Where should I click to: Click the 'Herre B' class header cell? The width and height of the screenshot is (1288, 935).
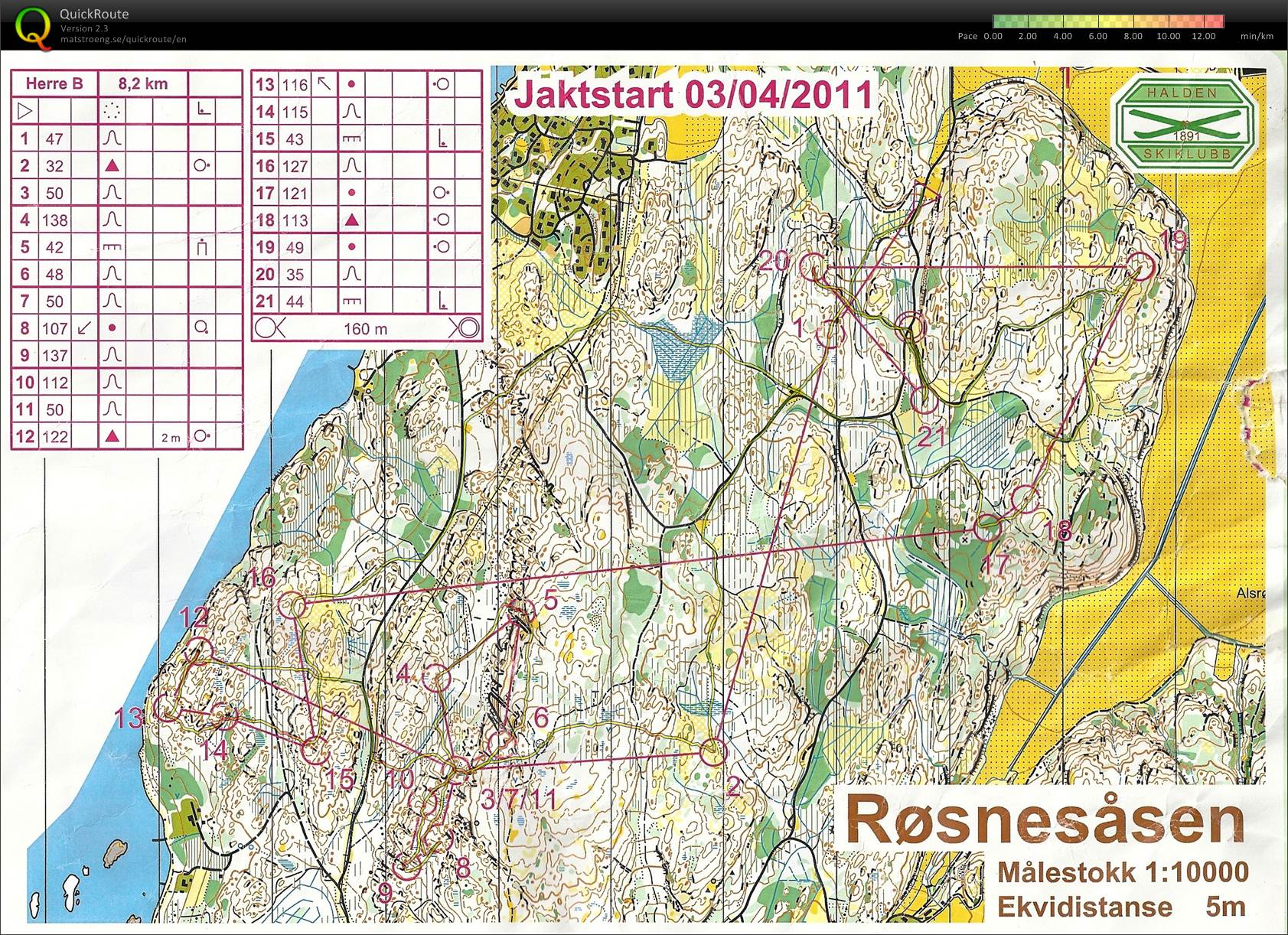click(54, 83)
